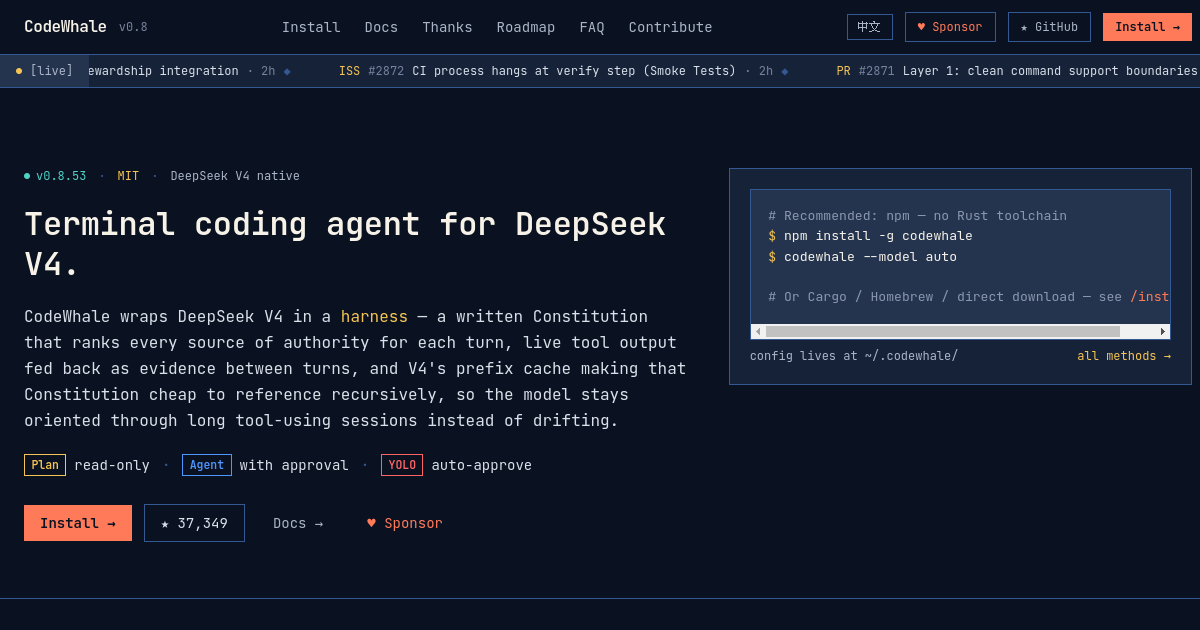This screenshot has width=1200, height=630.
Task: Click the hero Install button
Action: (78, 523)
